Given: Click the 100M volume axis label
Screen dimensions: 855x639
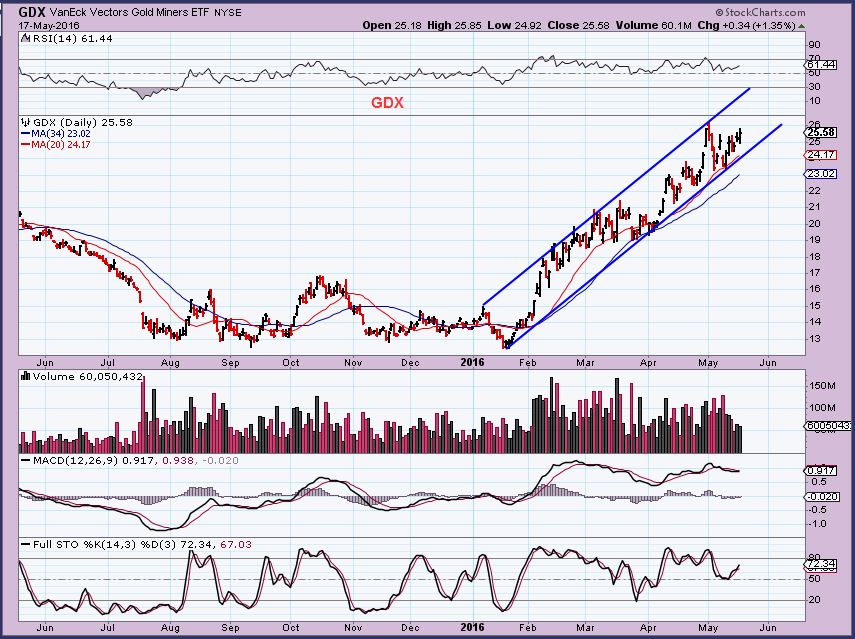Looking at the screenshot, I should (823, 408).
